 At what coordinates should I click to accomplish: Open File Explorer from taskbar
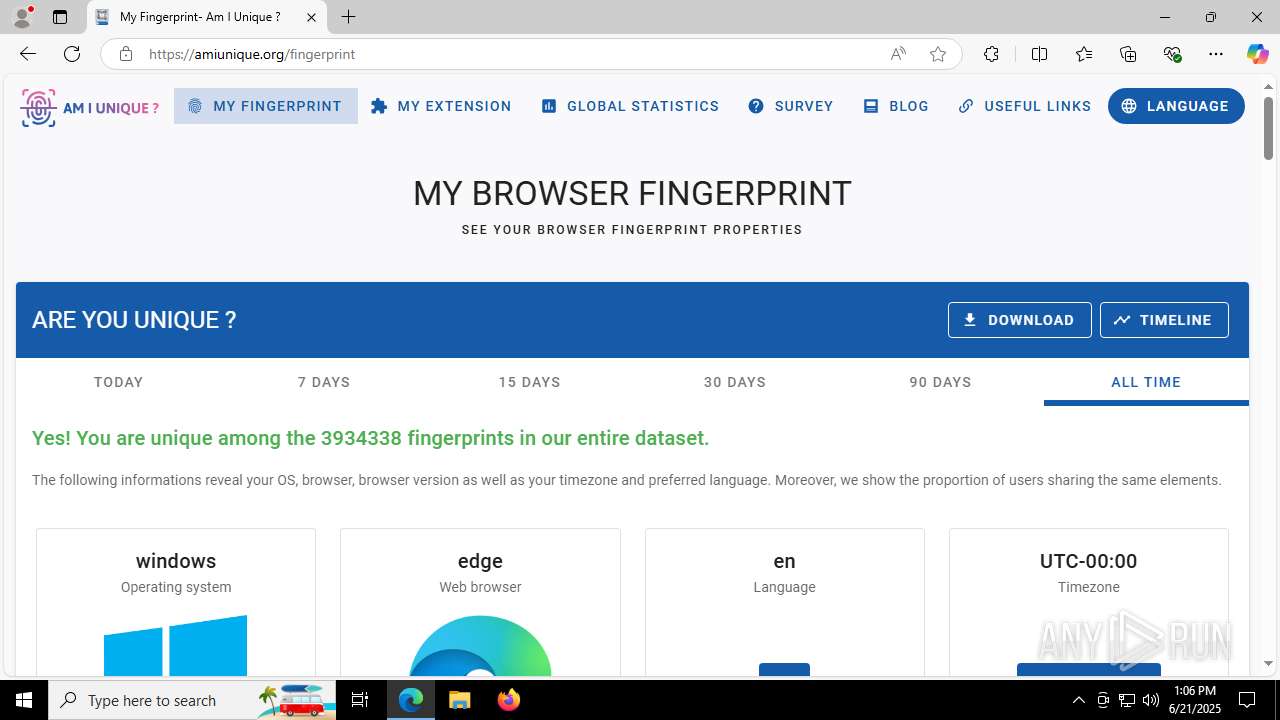click(x=459, y=700)
